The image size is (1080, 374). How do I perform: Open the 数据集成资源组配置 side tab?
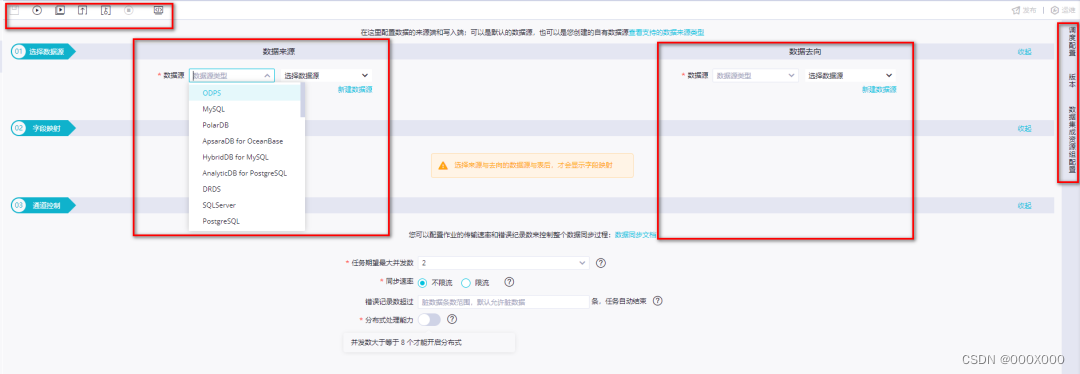click(x=1072, y=139)
